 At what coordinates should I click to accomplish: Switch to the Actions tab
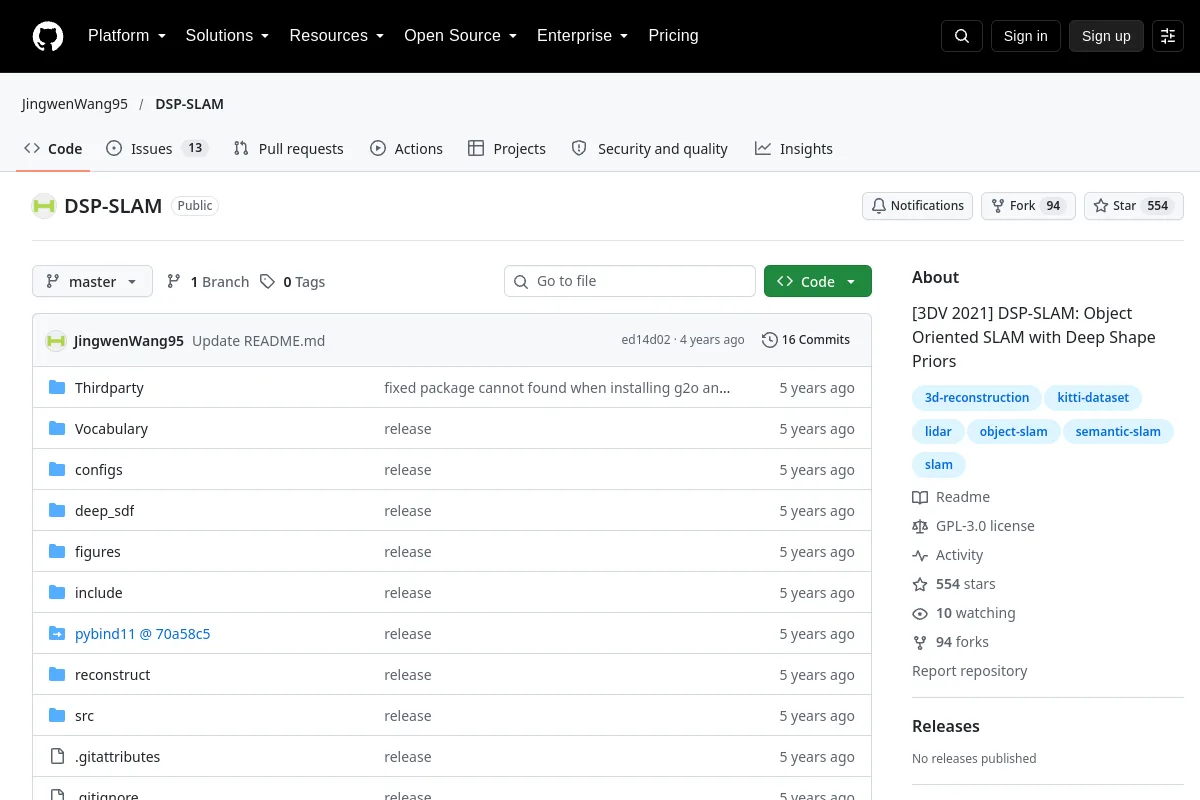pos(406,149)
